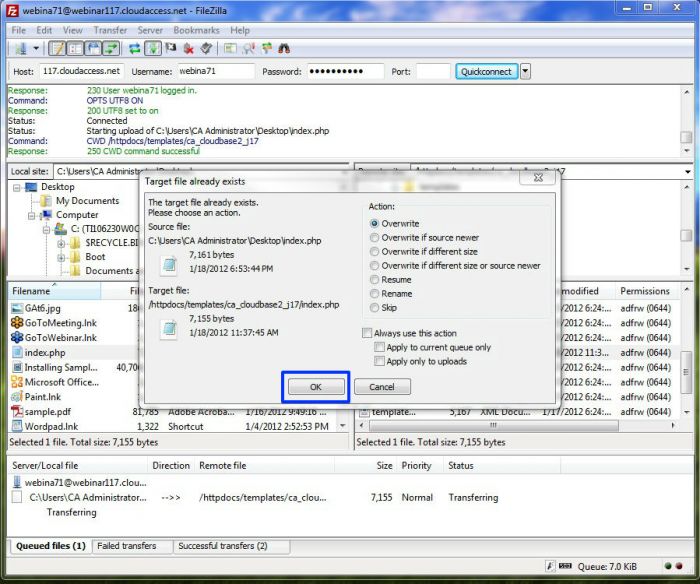Viewport: 700px width, 584px height.
Task: Confirm the dialog with OK
Action: (x=316, y=387)
